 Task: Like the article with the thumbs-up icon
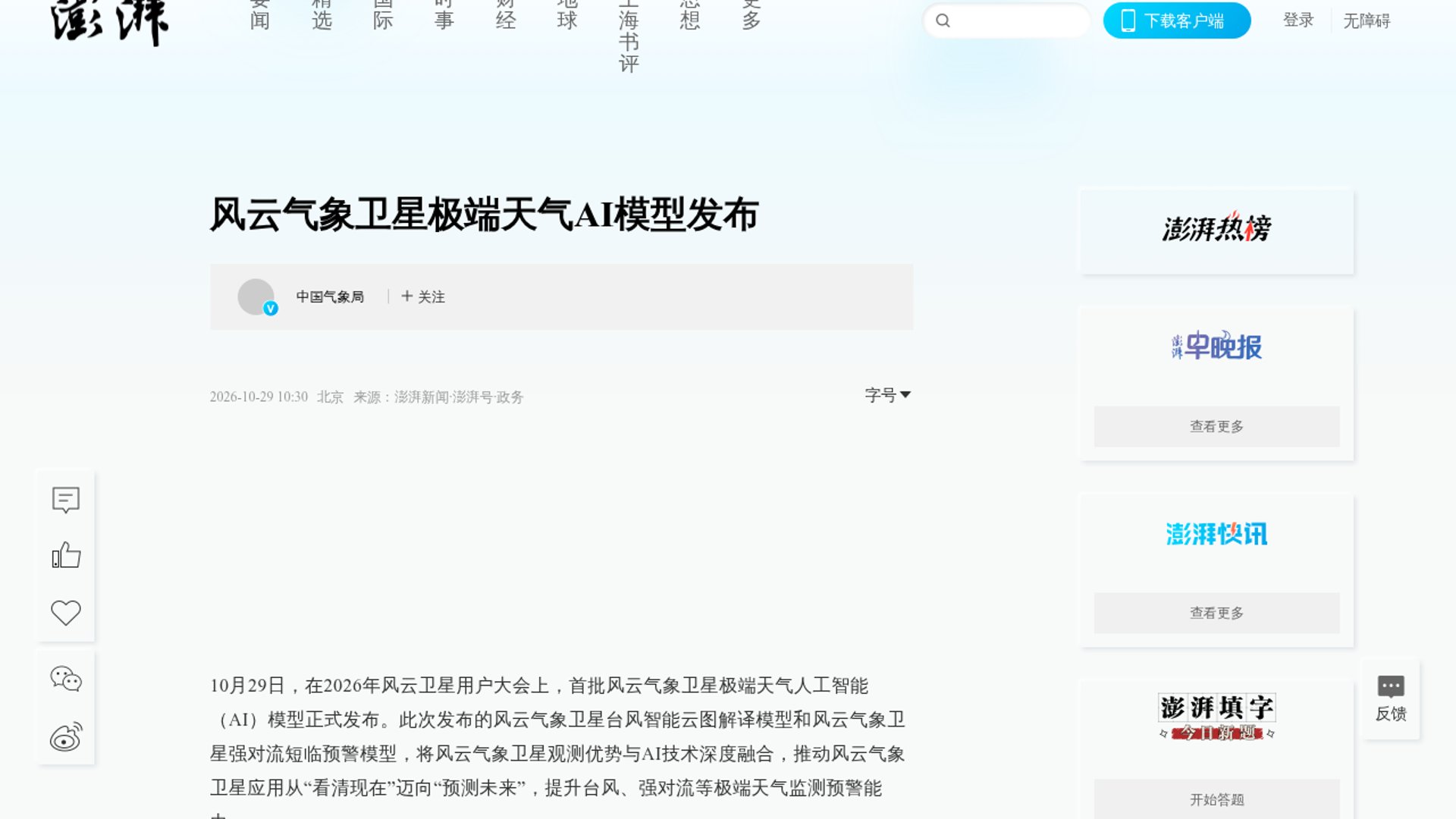(x=66, y=555)
